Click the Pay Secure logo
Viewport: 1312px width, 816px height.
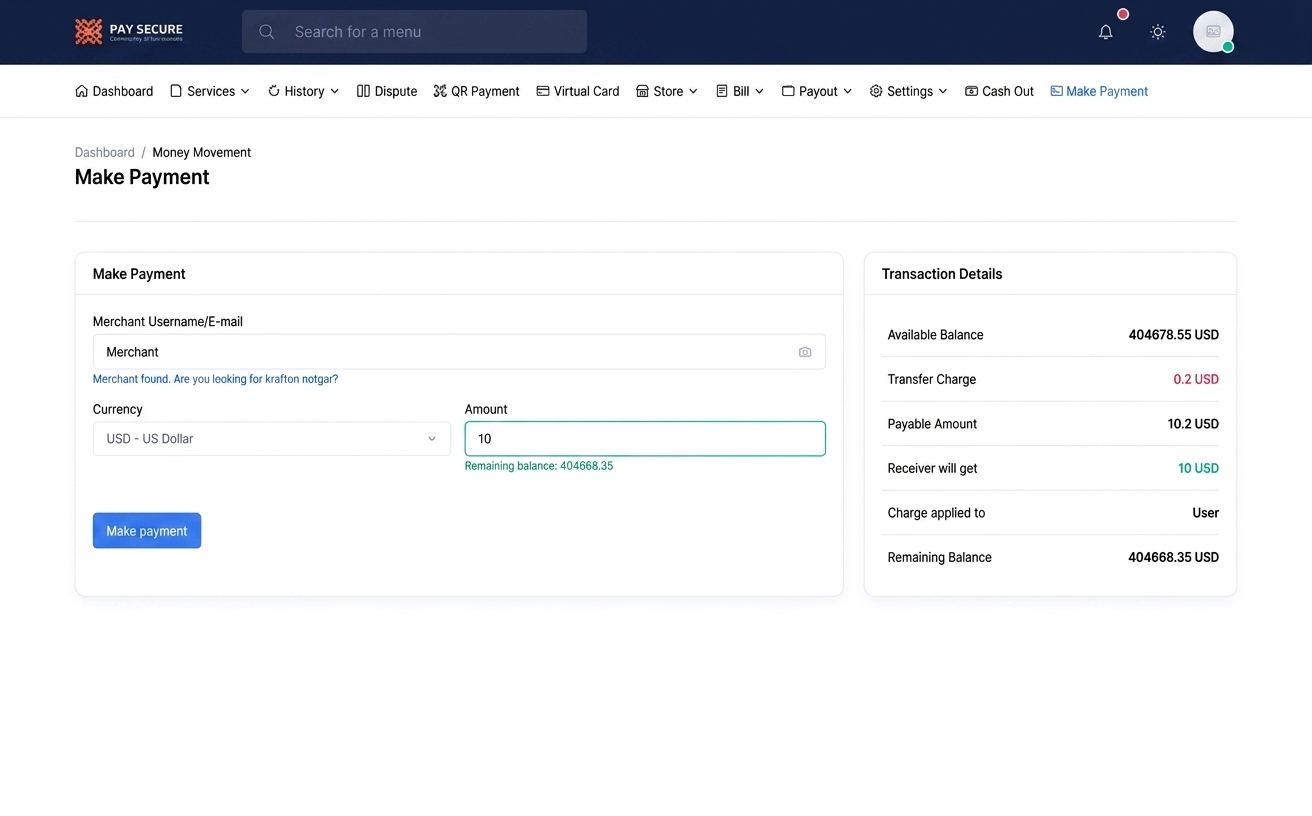tap(129, 32)
